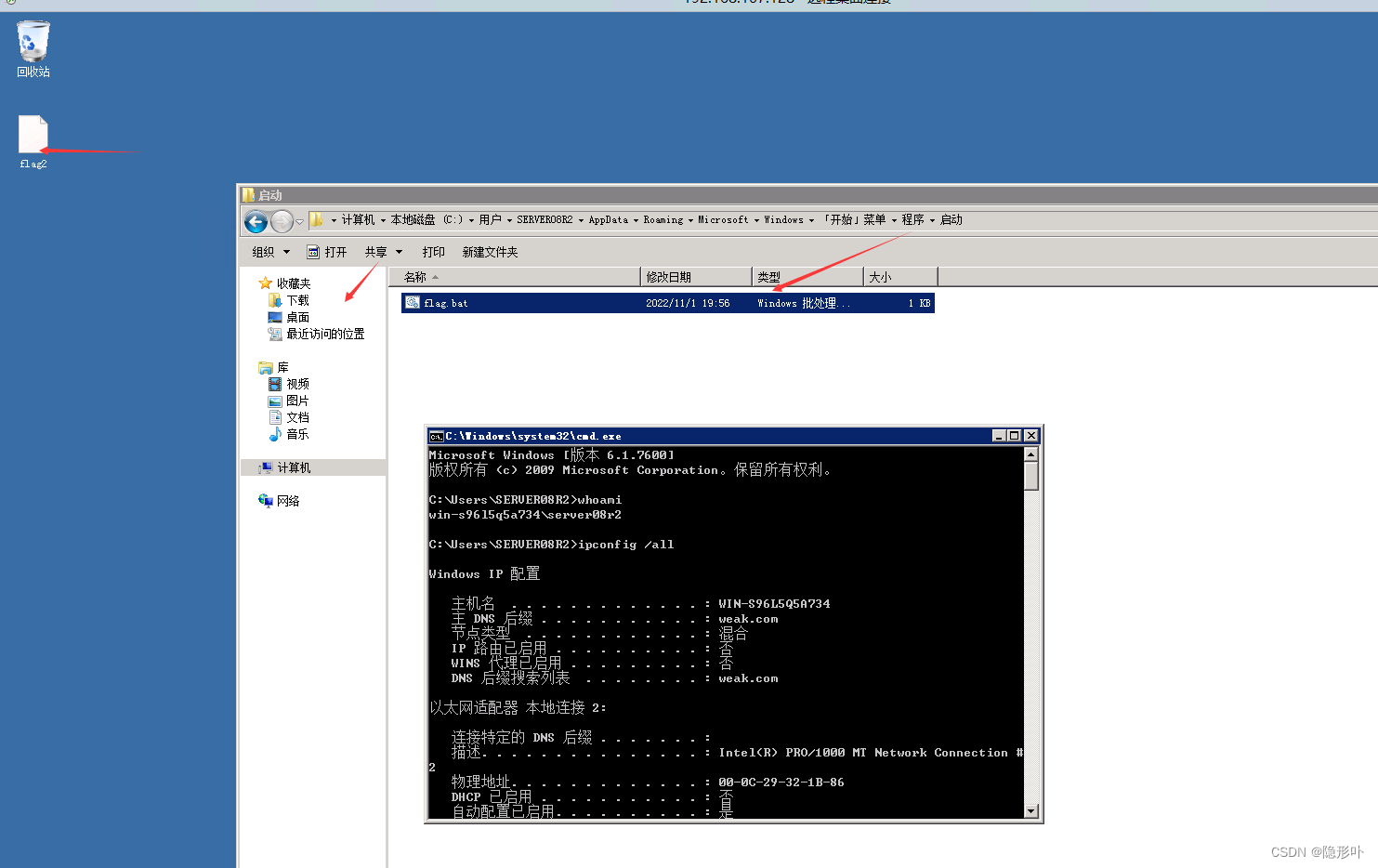Click 启动 in the address breadcrumb
Image resolution: width=1378 pixels, height=868 pixels.
[951, 220]
